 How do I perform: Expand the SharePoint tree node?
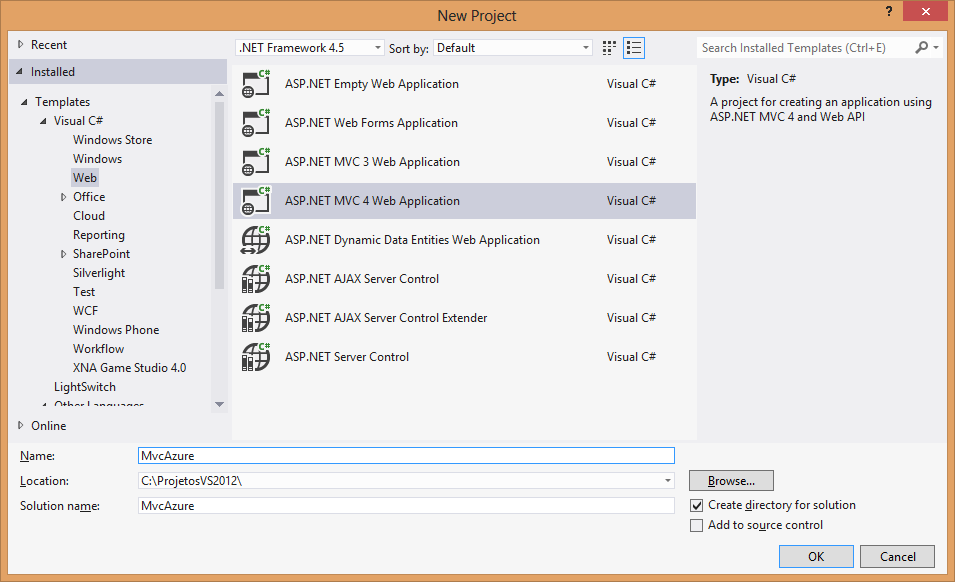(x=63, y=254)
